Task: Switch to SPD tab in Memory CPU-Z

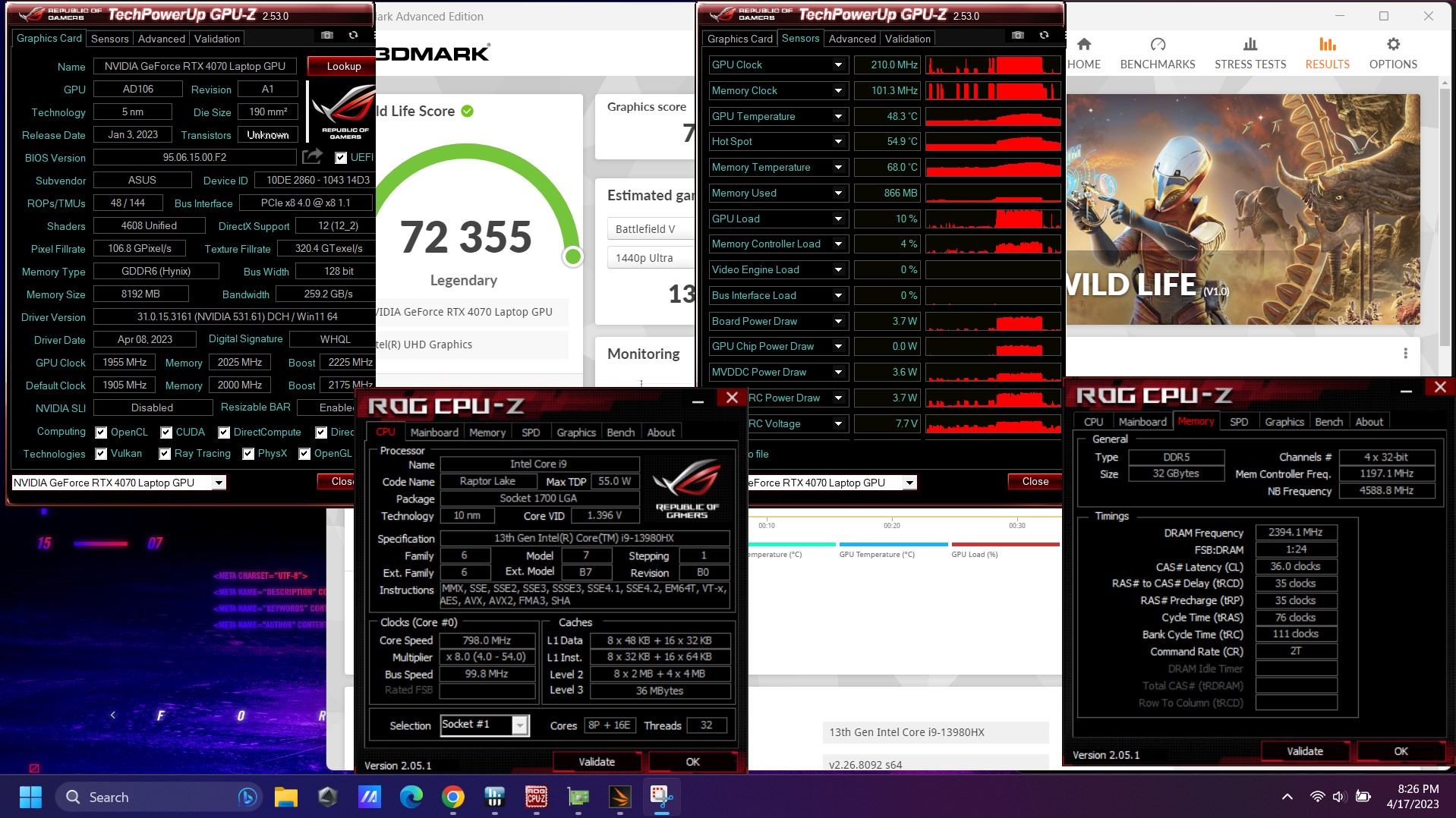Action: 1238,422
